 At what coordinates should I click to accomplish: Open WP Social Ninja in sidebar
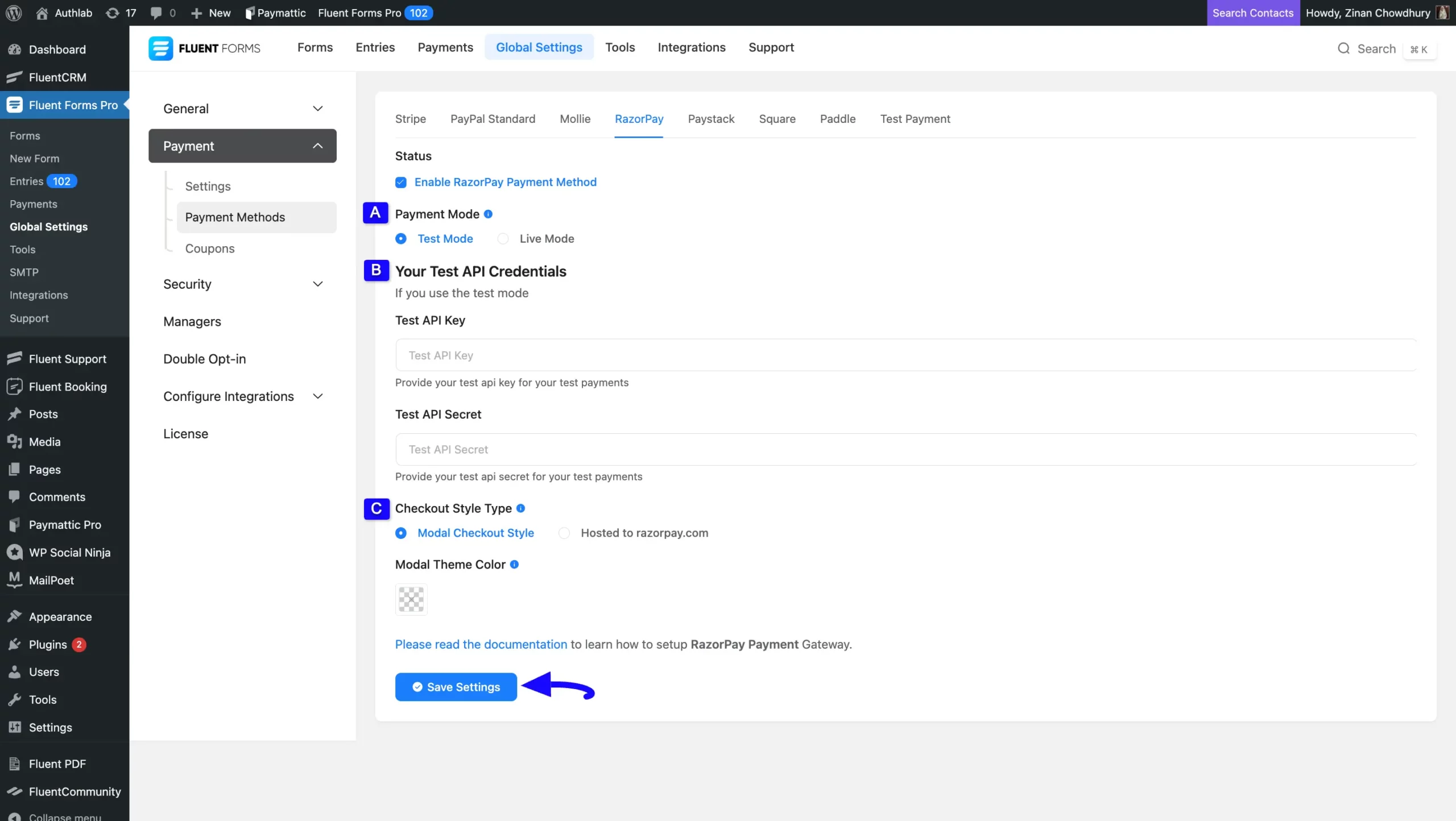point(69,552)
